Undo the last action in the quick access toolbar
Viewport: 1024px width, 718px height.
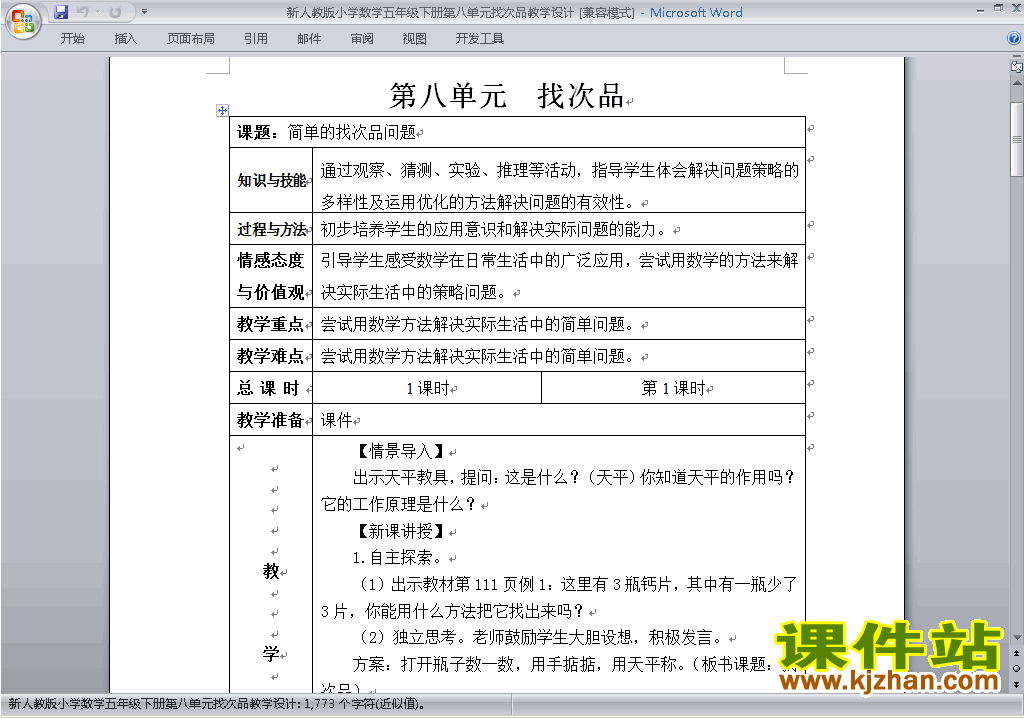tap(82, 12)
